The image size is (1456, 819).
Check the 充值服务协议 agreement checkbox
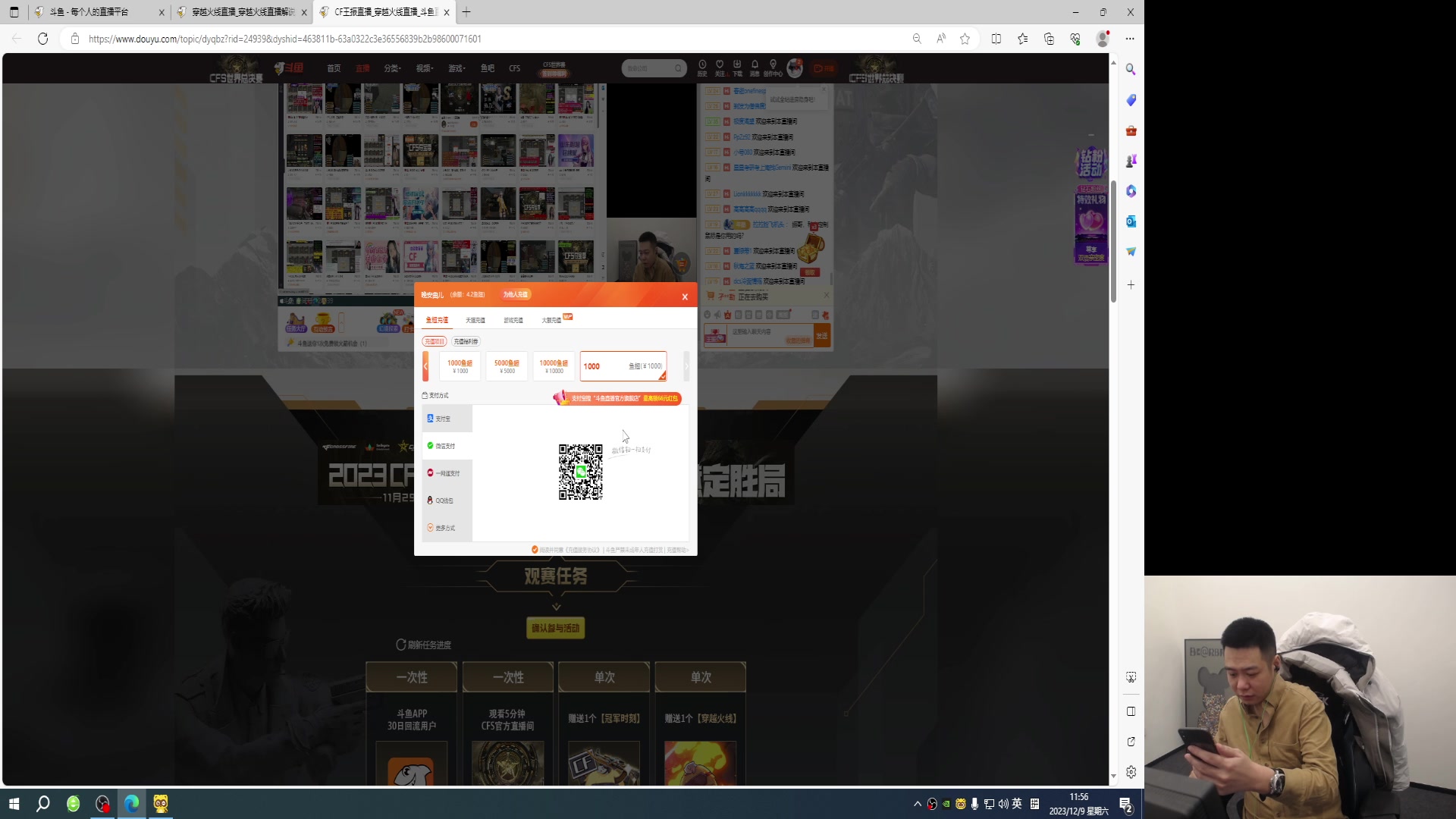535,550
